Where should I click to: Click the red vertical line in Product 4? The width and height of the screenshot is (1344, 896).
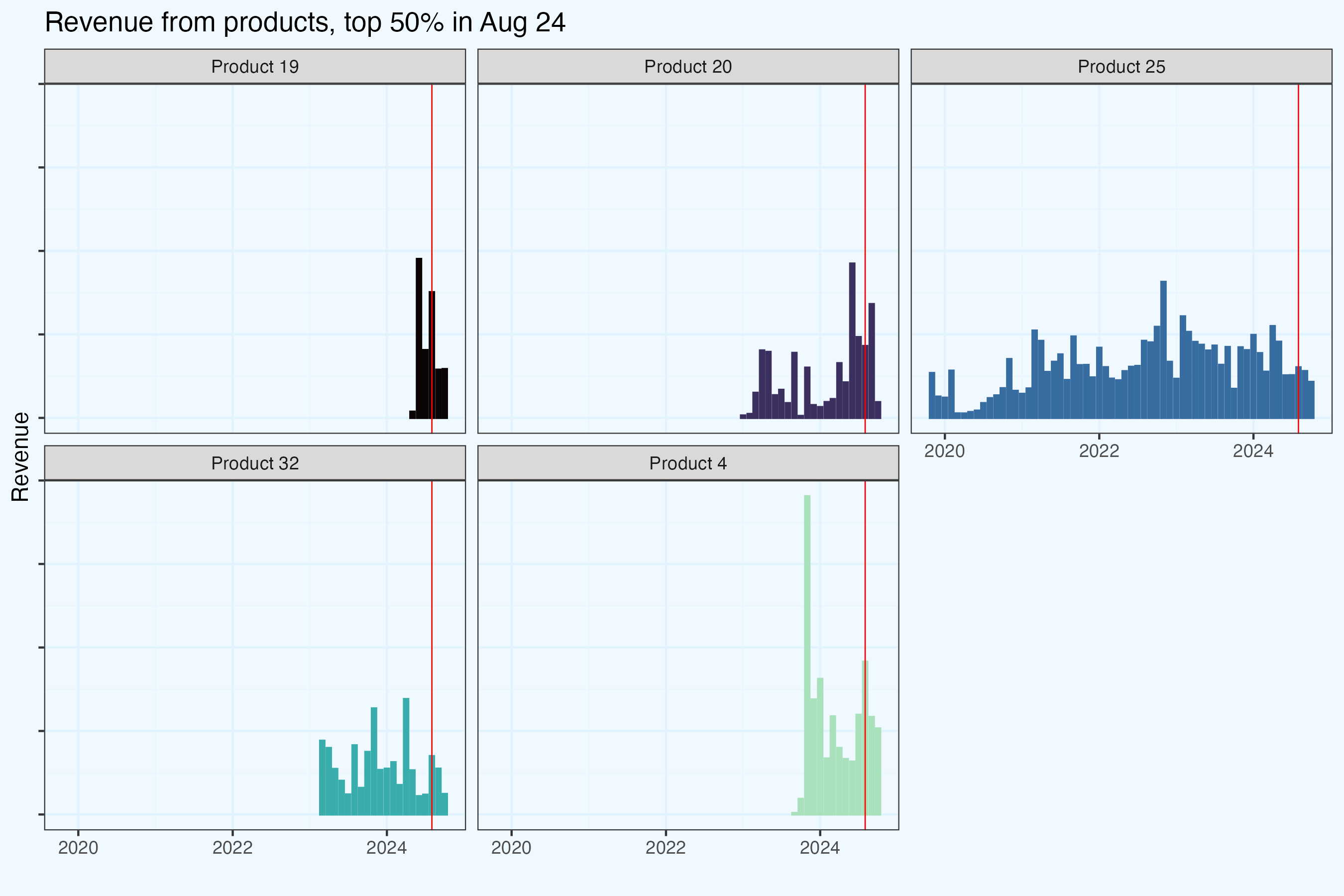tap(865, 571)
